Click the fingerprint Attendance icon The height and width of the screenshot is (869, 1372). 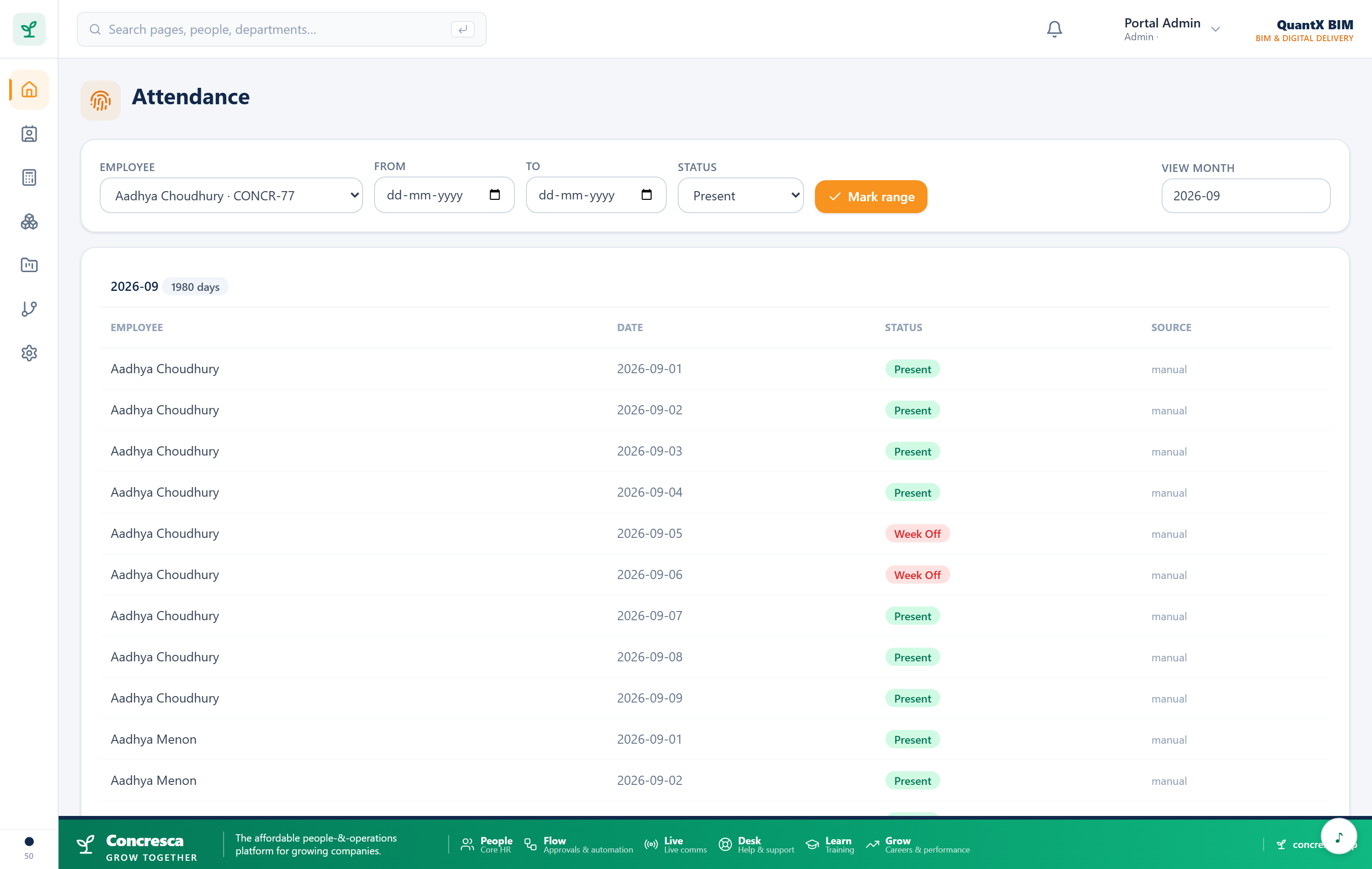pyautogui.click(x=100, y=101)
